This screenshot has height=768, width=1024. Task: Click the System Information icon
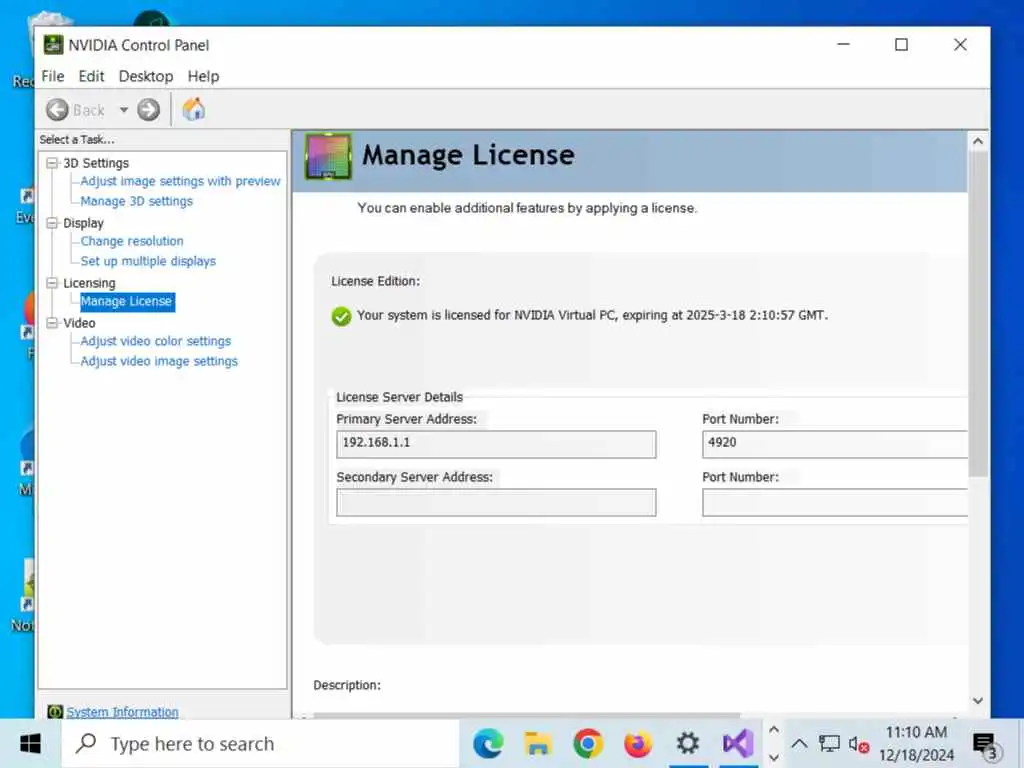click(55, 712)
